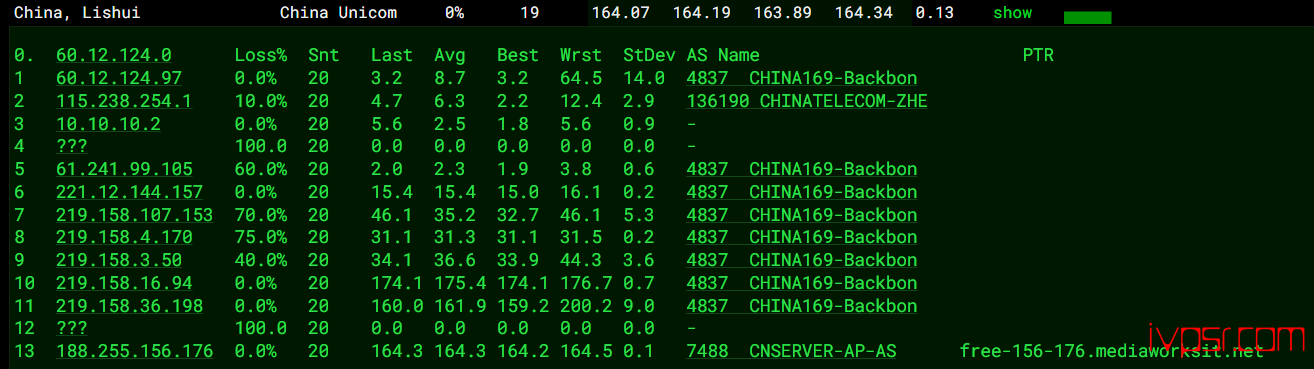The height and width of the screenshot is (369, 1314).
Task: Open IP link 219.158.16.94
Action: pos(124,283)
